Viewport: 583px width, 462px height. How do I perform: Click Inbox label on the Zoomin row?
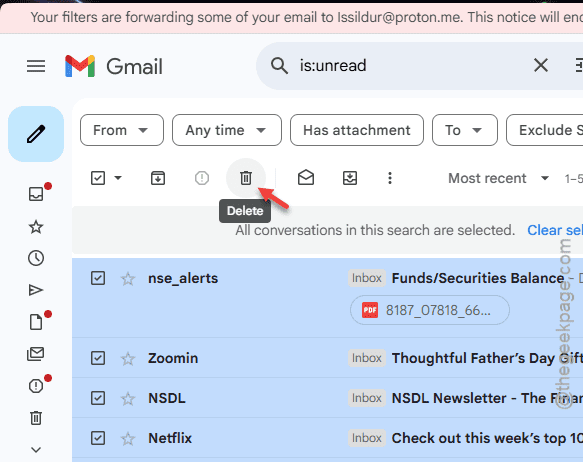click(x=367, y=358)
